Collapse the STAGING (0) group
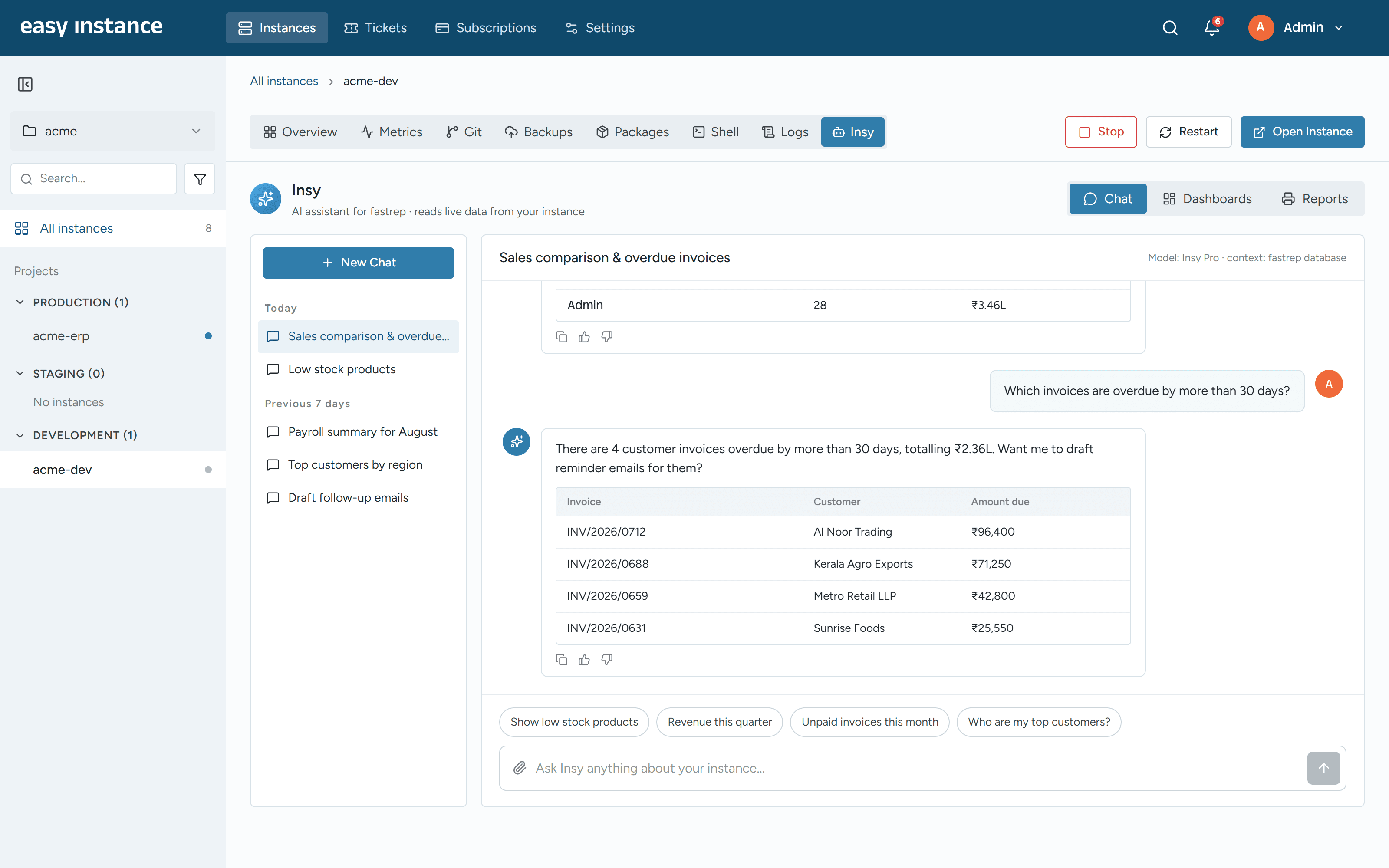The width and height of the screenshot is (1389, 868). [20, 373]
